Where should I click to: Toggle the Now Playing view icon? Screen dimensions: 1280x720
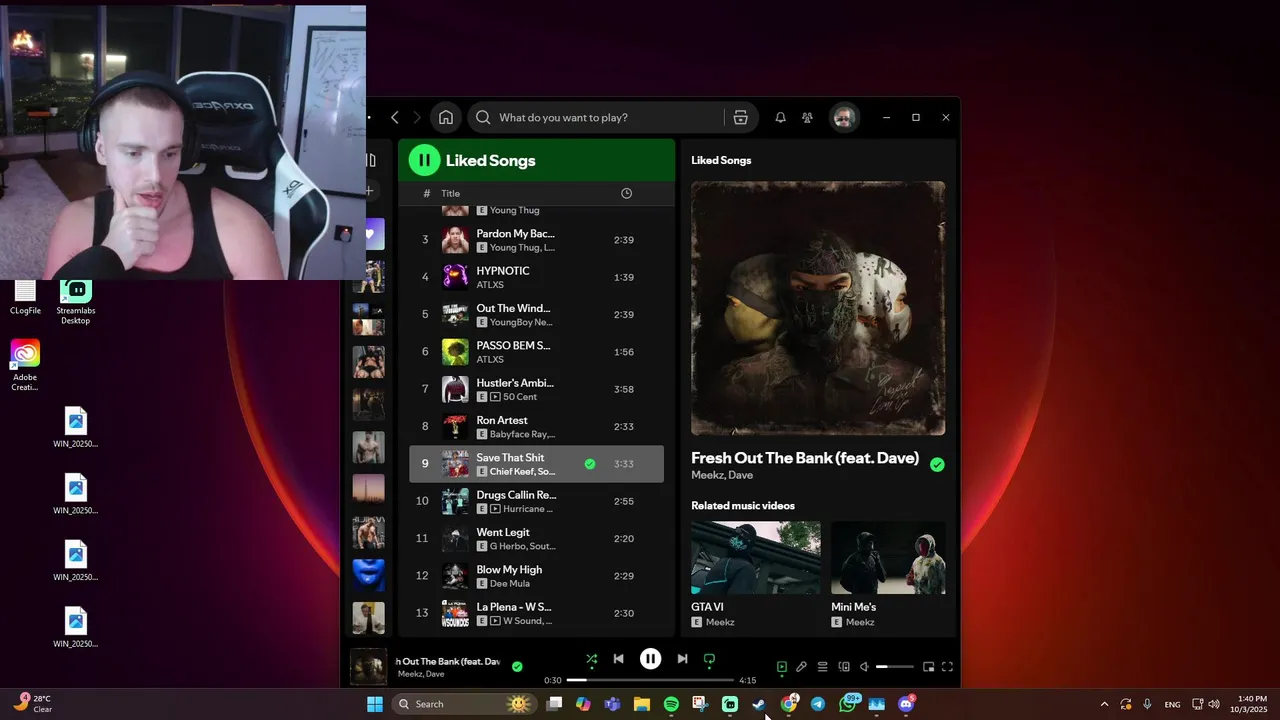782,667
